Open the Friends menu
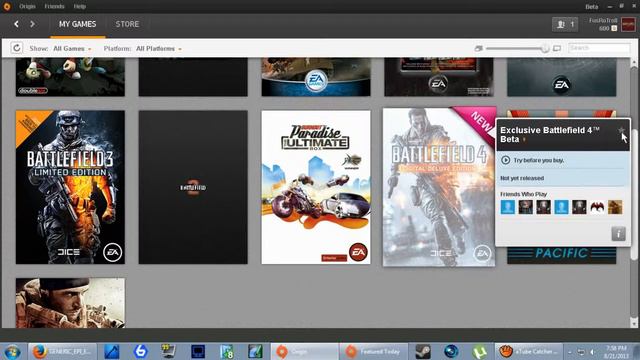640x360 pixels. (54, 7)
